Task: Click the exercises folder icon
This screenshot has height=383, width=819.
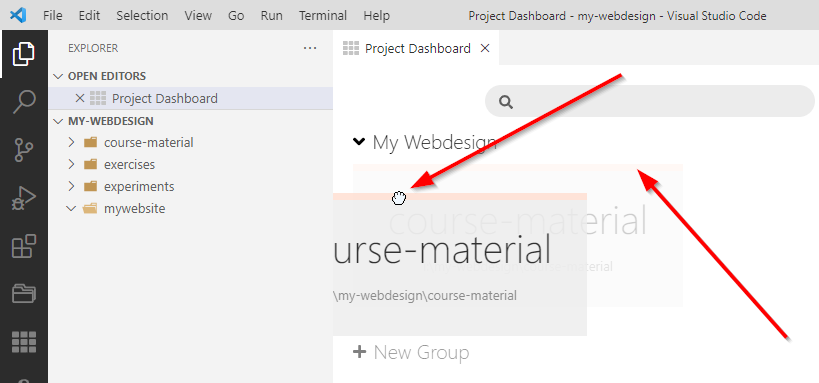Action: click(90, 164)
